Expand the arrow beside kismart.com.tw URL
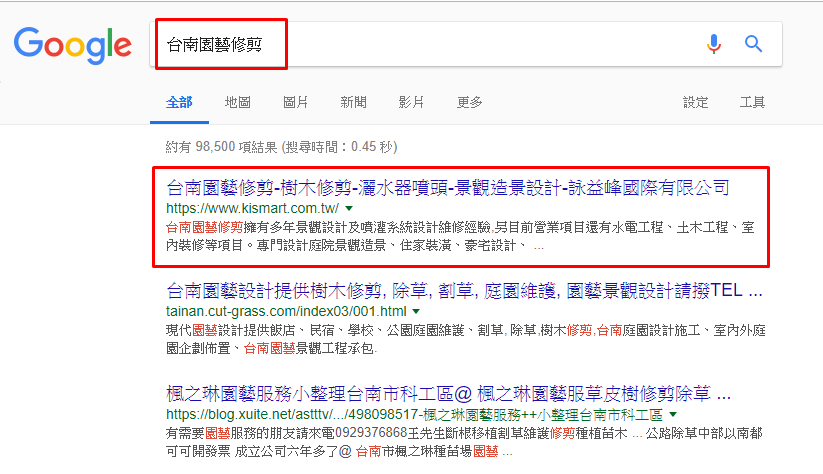This screenshot has width=823, height=474. (349, 208)
